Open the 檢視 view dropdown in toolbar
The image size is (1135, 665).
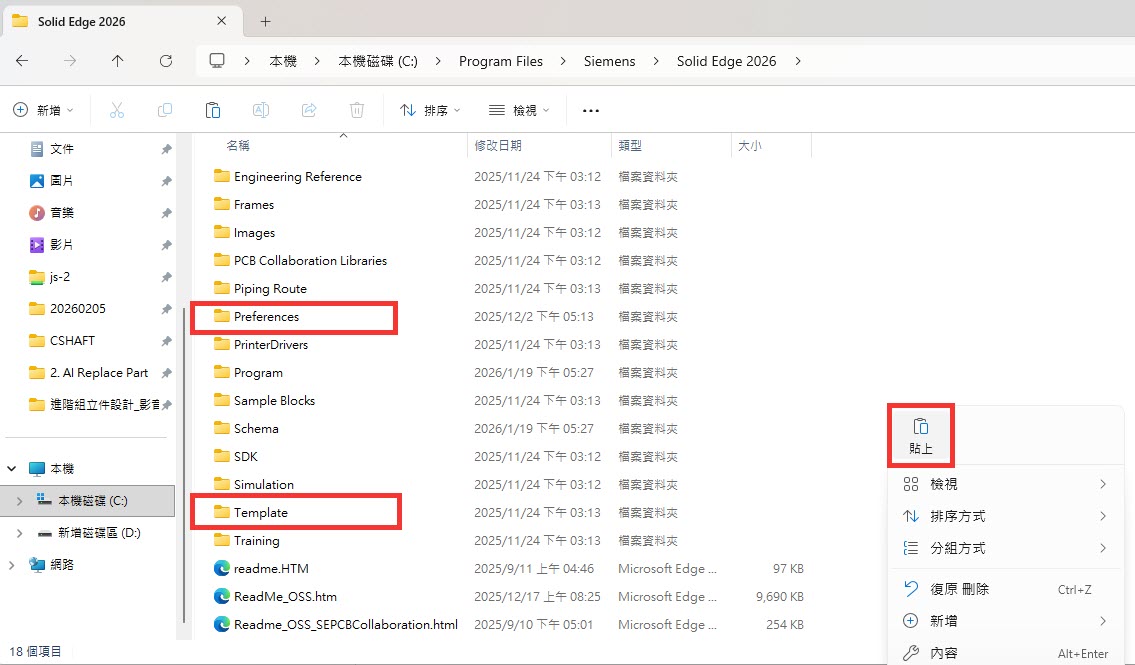click(518, 110)
